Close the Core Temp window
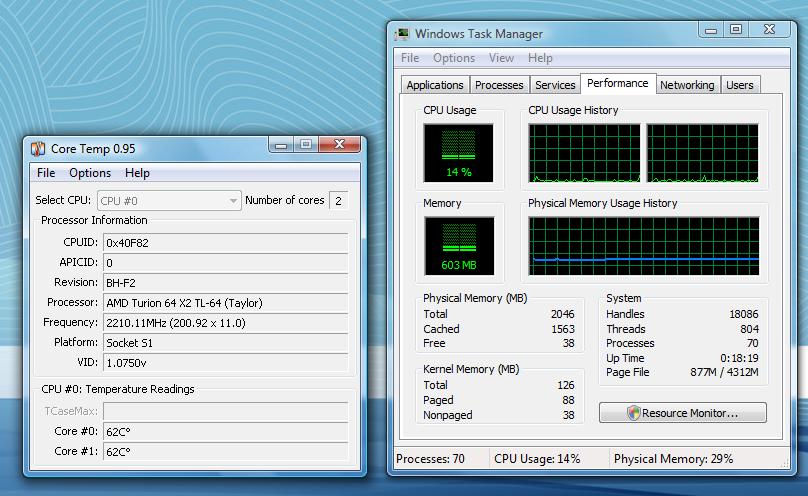808x496 pixels. click(339, 145)
